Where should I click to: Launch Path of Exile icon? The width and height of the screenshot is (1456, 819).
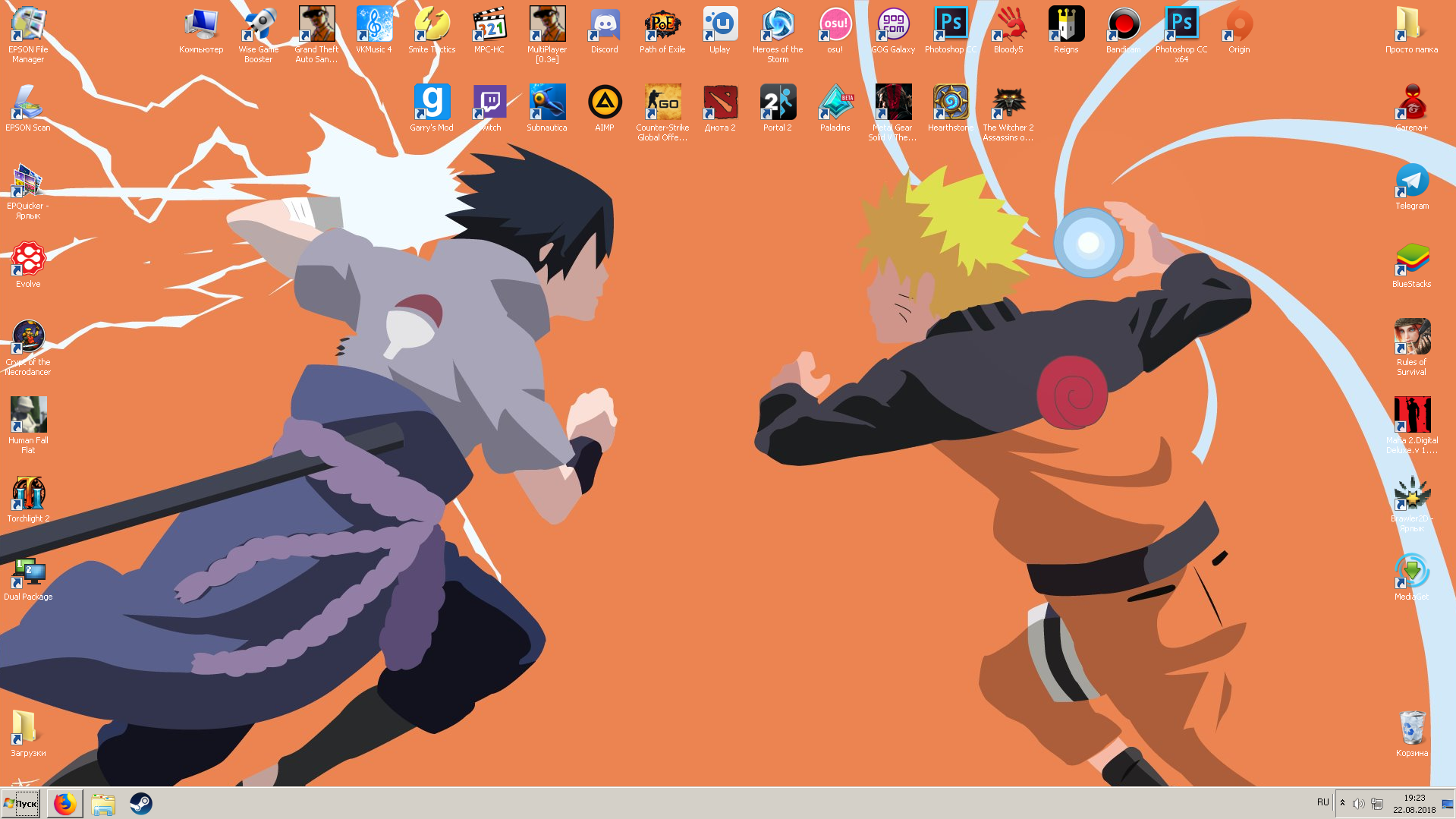pyautogui.click(x=662, y=30)
